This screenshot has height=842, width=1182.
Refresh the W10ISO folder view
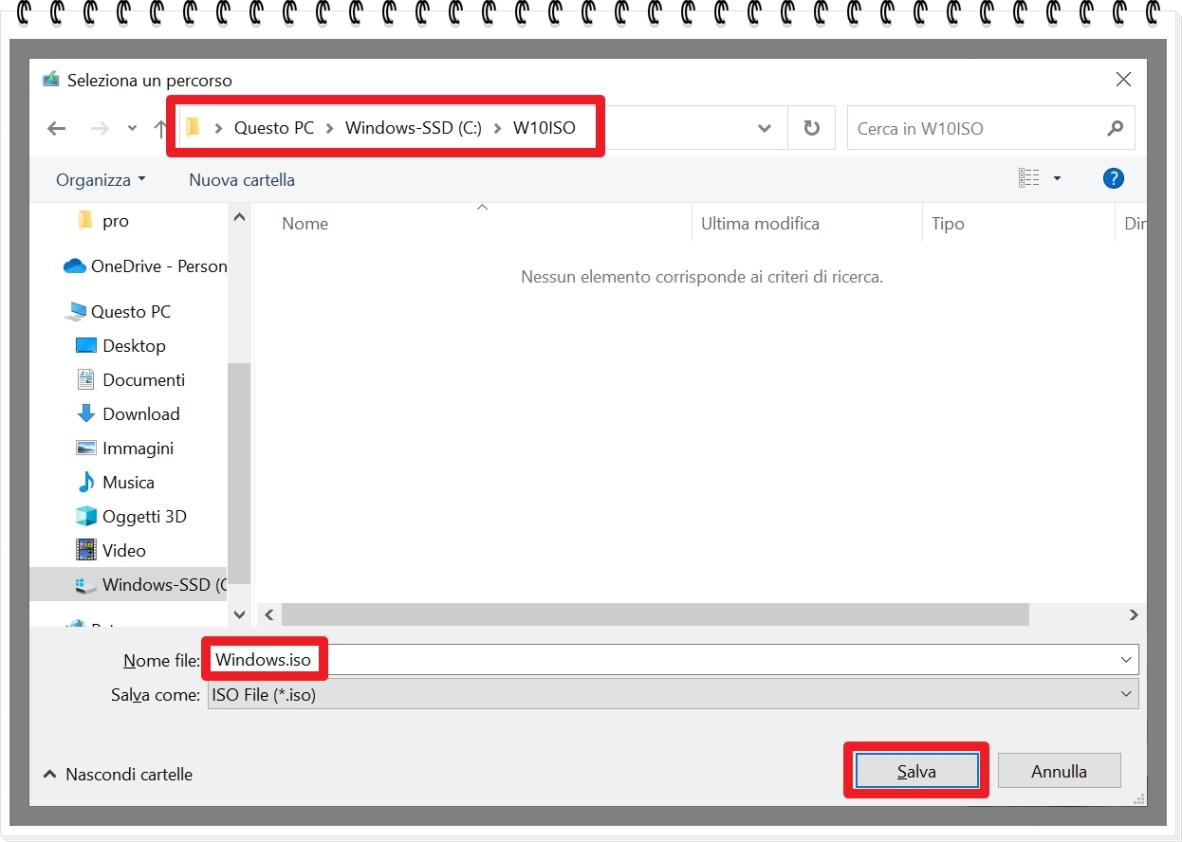(x=812, y=128)
